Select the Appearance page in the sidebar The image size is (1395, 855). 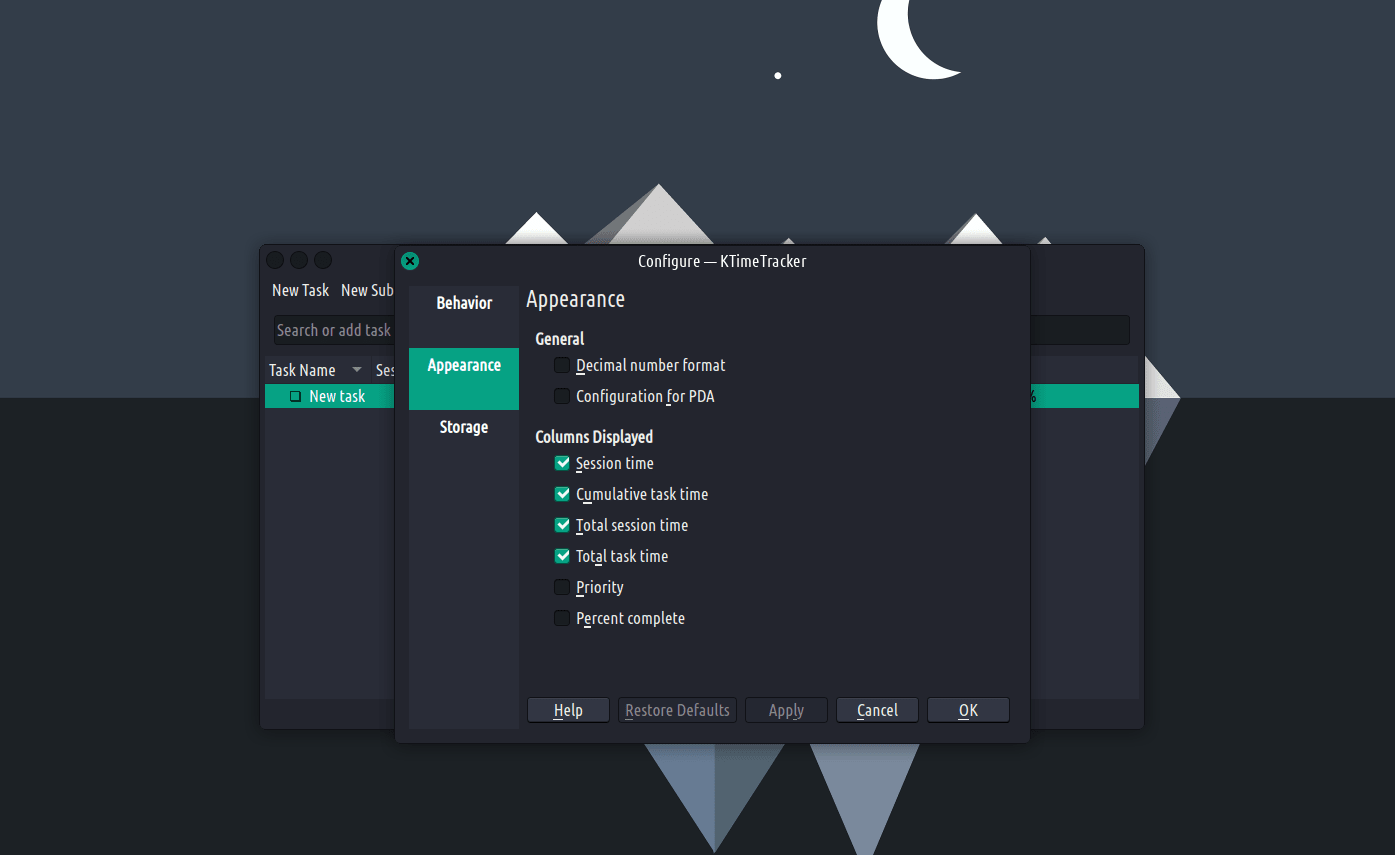pos(464,366)
